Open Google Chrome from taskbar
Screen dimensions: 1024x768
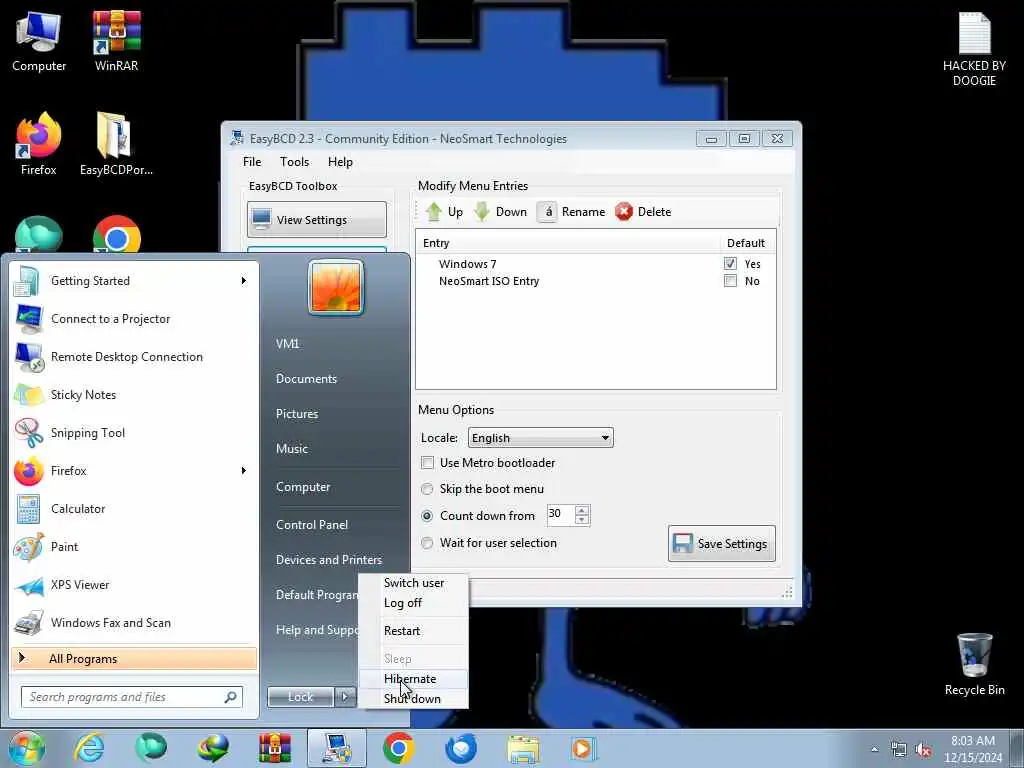pos(398,748)
